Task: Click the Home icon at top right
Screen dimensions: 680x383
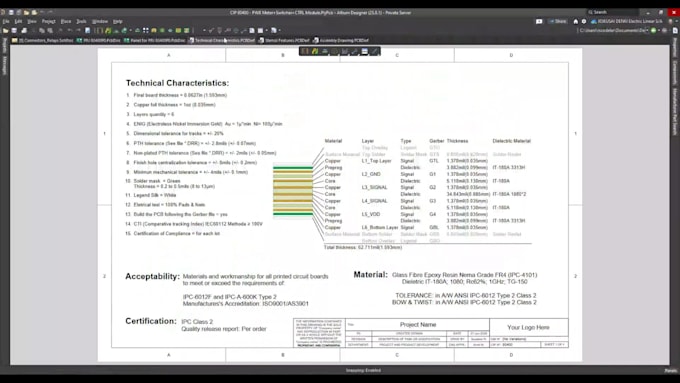Action: (x=576, y=21)
